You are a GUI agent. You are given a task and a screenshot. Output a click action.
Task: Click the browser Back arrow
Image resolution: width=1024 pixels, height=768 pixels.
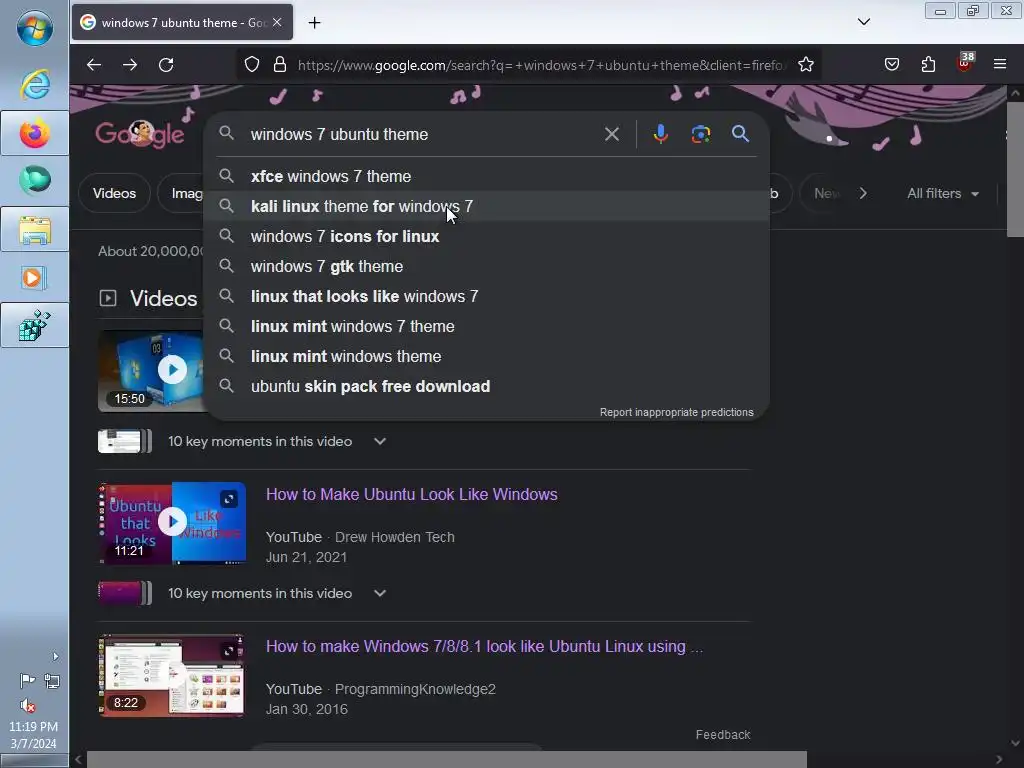click(x=94, y=65)
